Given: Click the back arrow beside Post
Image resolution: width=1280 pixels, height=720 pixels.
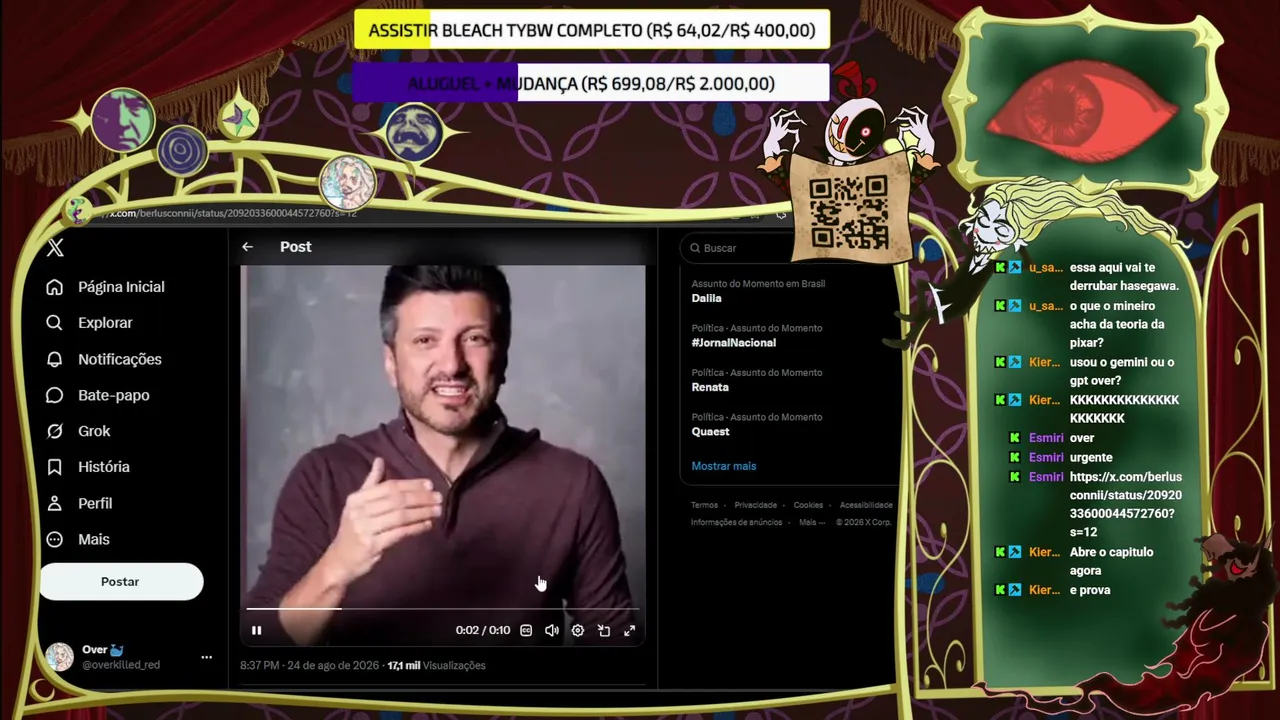Looking at the screenshot, I should (247, 247).
